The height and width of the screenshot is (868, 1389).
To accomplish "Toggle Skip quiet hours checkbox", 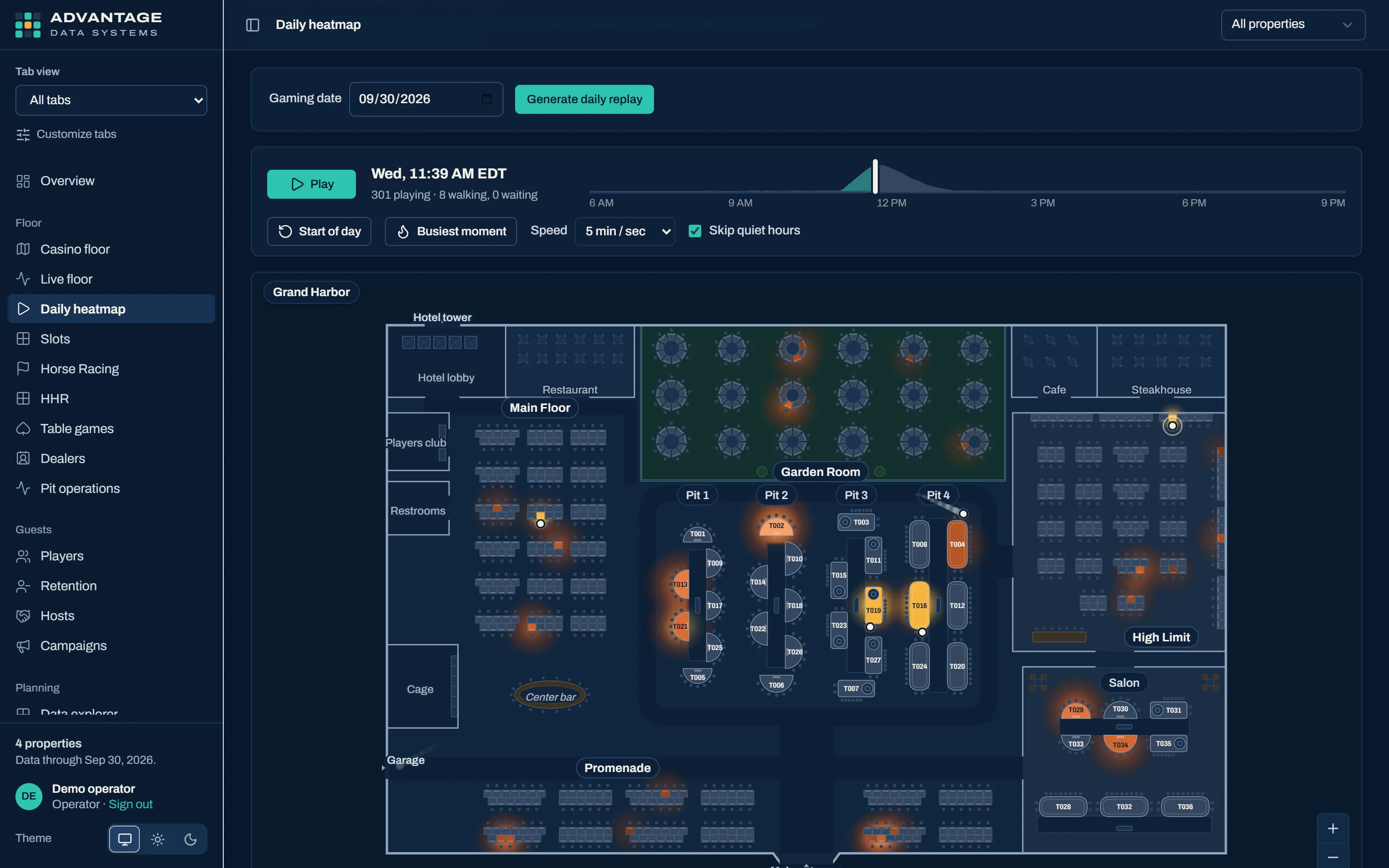I will (694, 231).
